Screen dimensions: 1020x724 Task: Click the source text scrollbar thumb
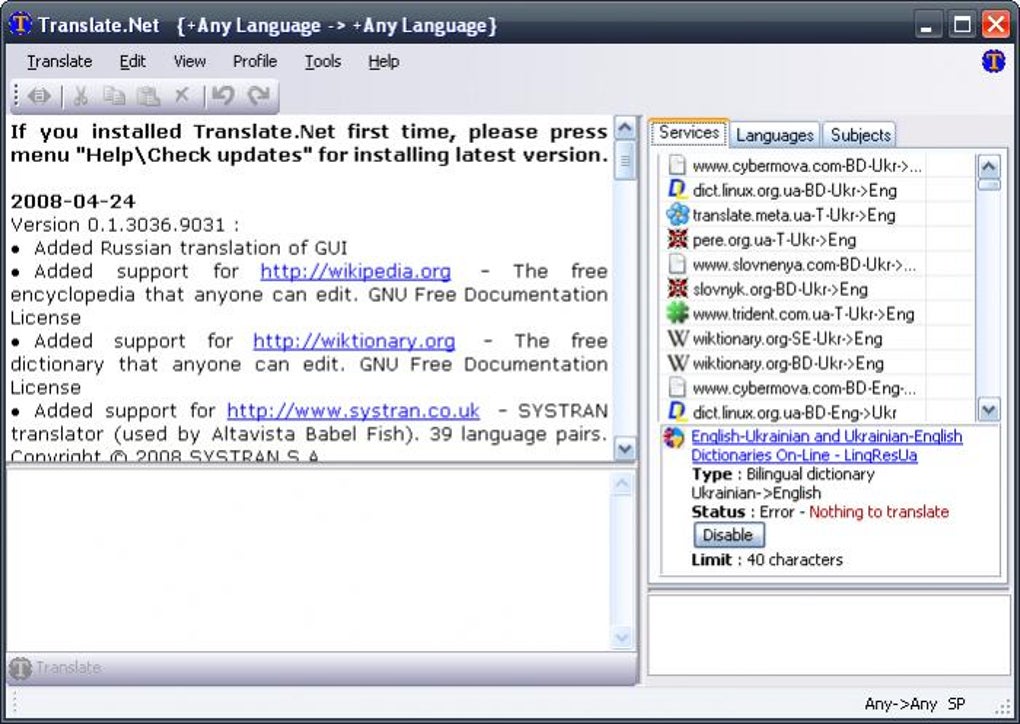(625, 160)
